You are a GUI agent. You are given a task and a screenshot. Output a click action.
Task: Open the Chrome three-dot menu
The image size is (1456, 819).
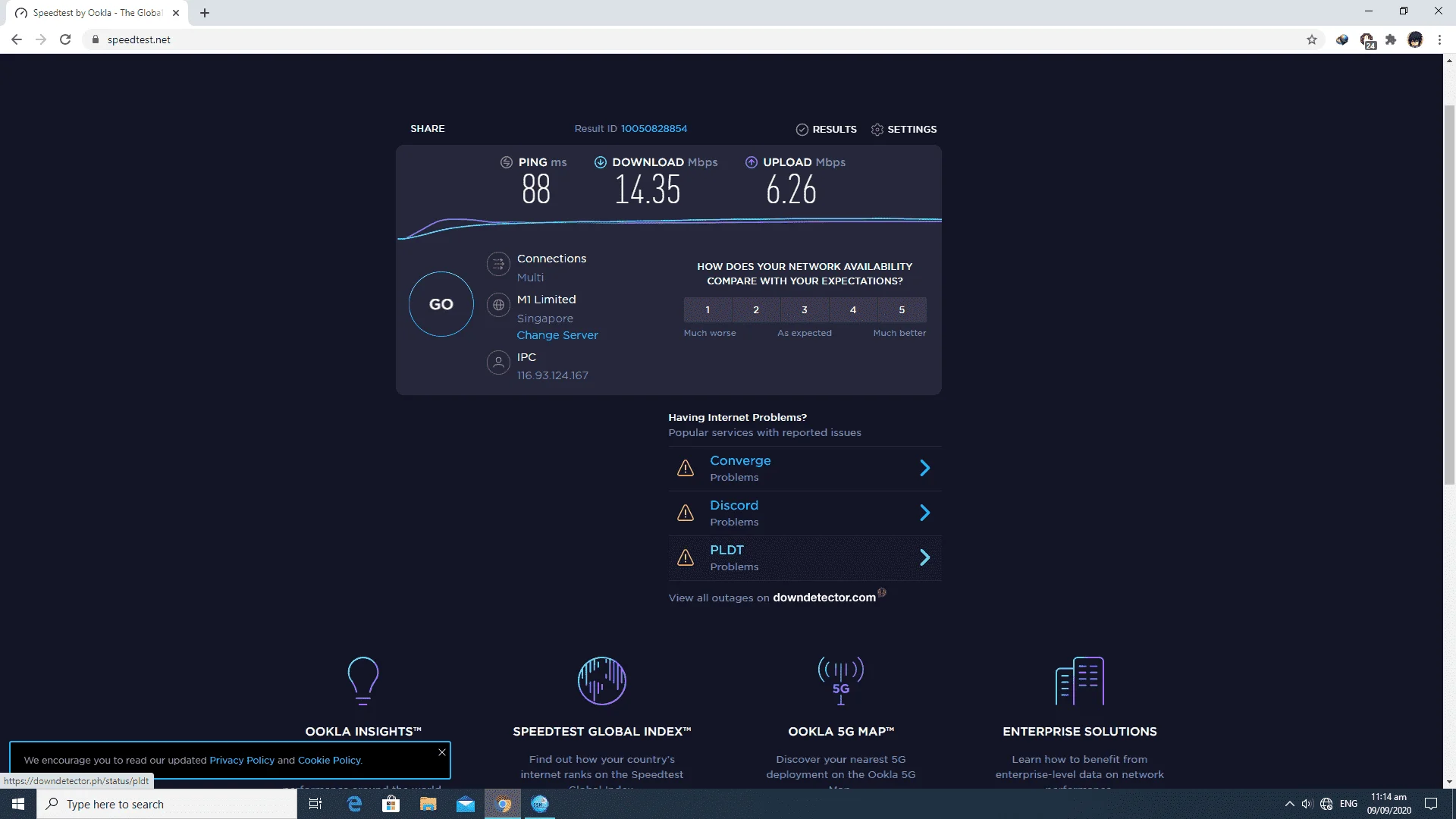[1439, 39]
